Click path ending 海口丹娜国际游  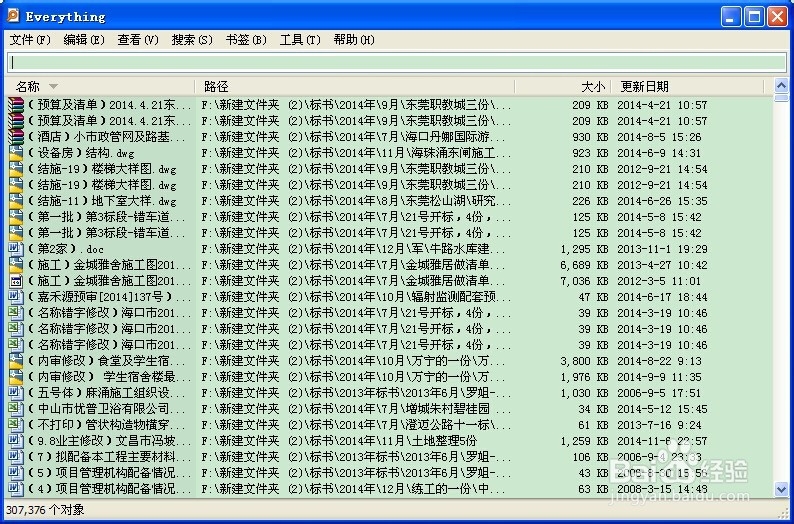(353, 137)
